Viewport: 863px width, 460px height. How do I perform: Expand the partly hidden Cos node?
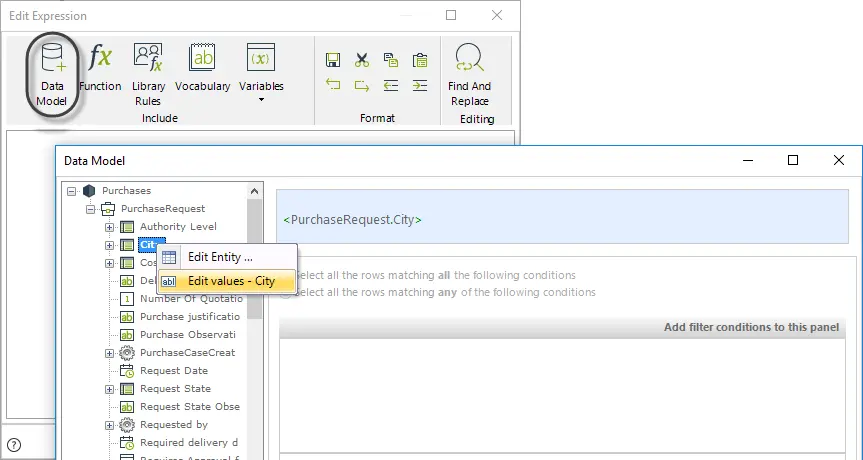[x=110, y=263]
